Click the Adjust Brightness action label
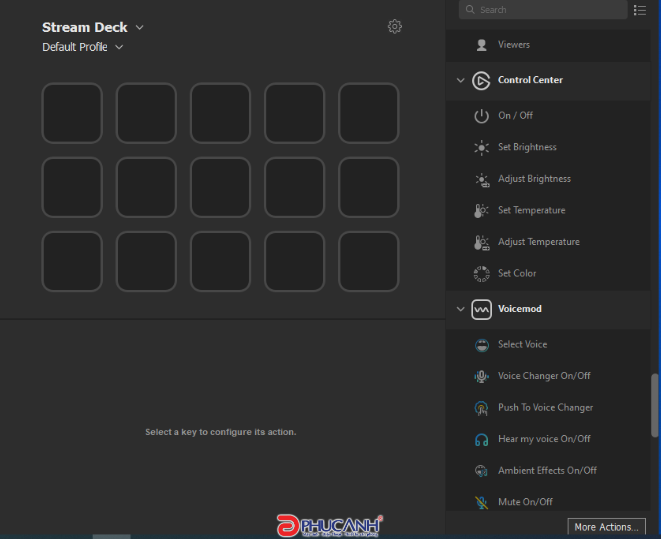The height and width of the screenshot is (539, 661). click(x=534, y=179)
